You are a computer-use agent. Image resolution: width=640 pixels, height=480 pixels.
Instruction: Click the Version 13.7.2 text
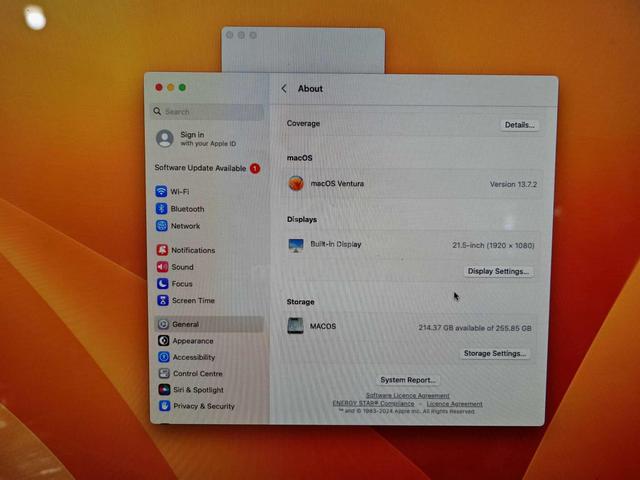(513, 184)
